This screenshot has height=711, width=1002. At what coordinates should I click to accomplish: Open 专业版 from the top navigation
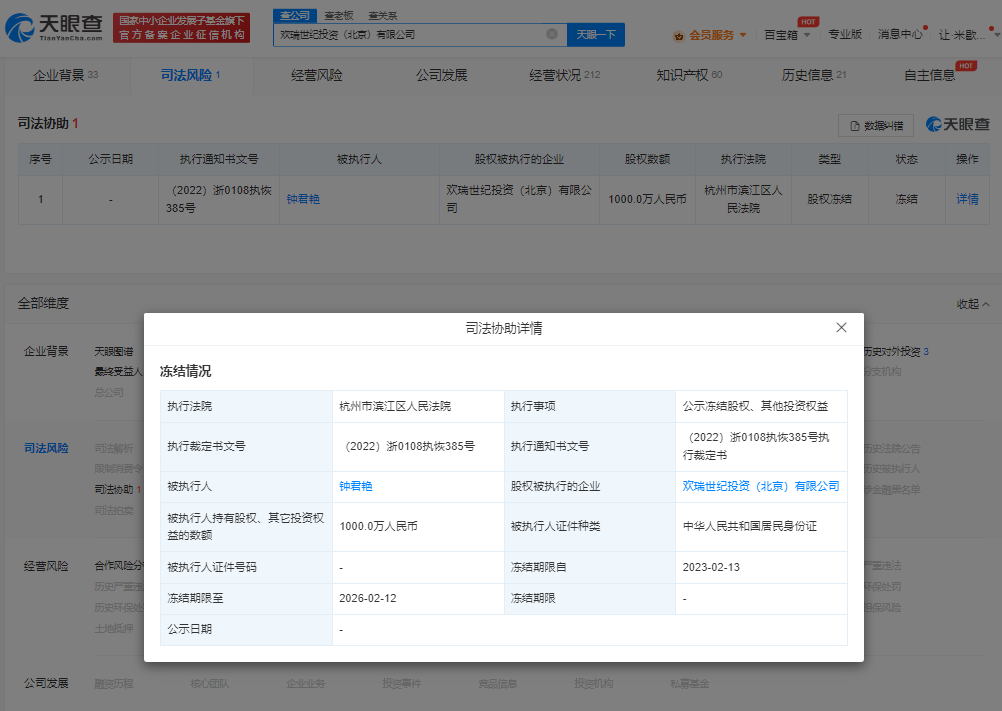pyautogui.click(x=846, y=34)
